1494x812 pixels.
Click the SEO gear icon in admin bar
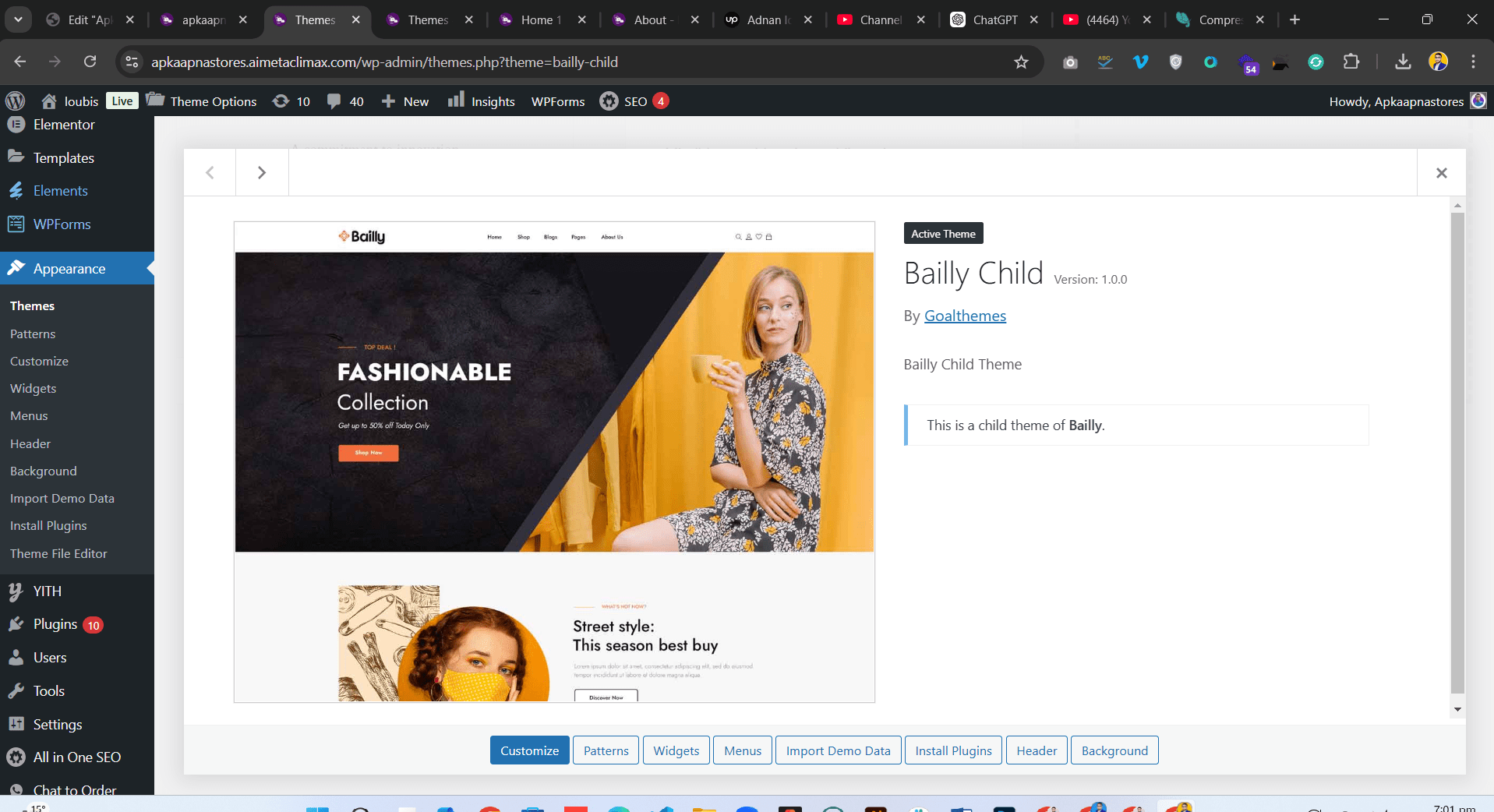tap(609, 101)
